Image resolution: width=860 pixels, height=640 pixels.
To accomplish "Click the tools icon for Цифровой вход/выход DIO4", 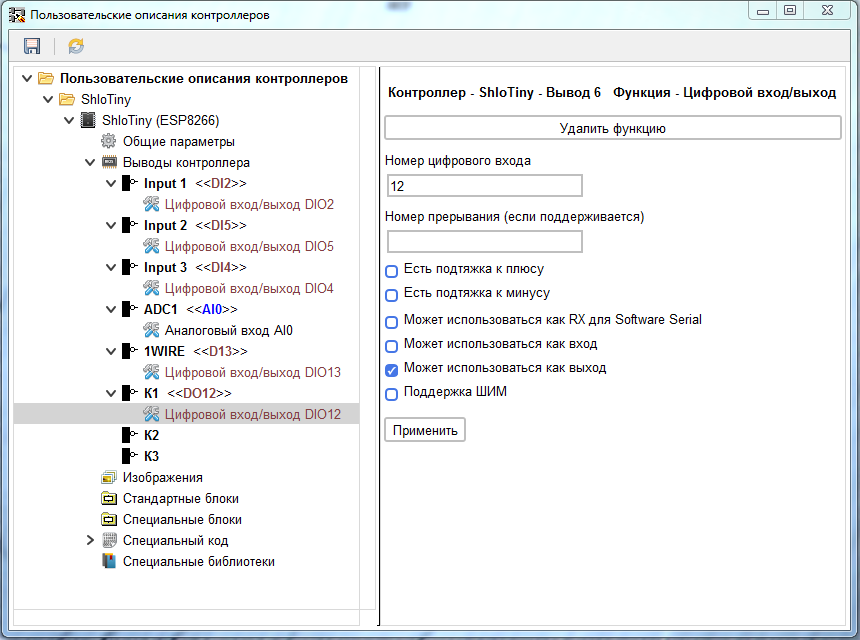I will pyautogui.click(x=151, y=288).
